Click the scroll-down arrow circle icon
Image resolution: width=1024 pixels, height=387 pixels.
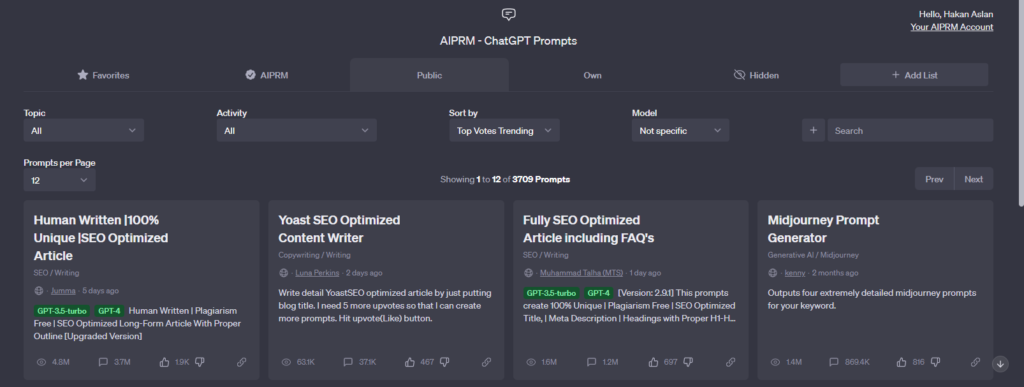[x=1000, y=364]
